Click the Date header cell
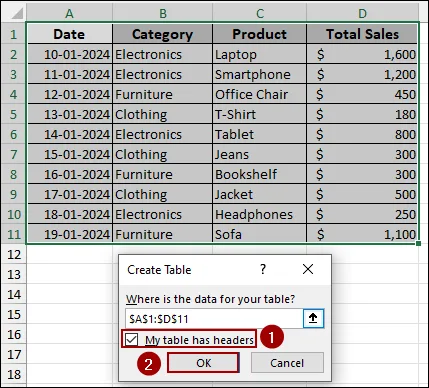 (70, 34)
